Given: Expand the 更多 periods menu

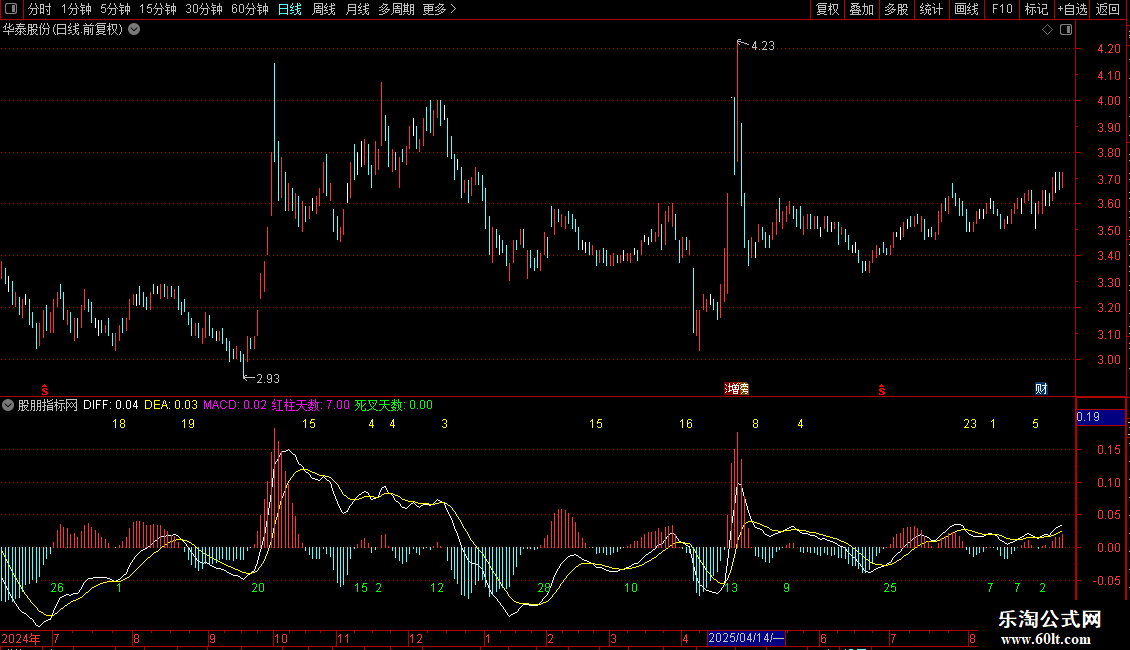Looking at the screenshot, I should pos(439,9).
